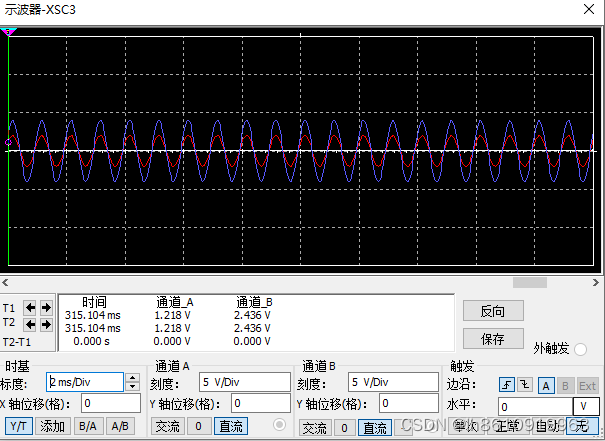Click the Channel A Y 轴位移 field
The height and width of the screenshot is (441, 605).
(261, 403)
